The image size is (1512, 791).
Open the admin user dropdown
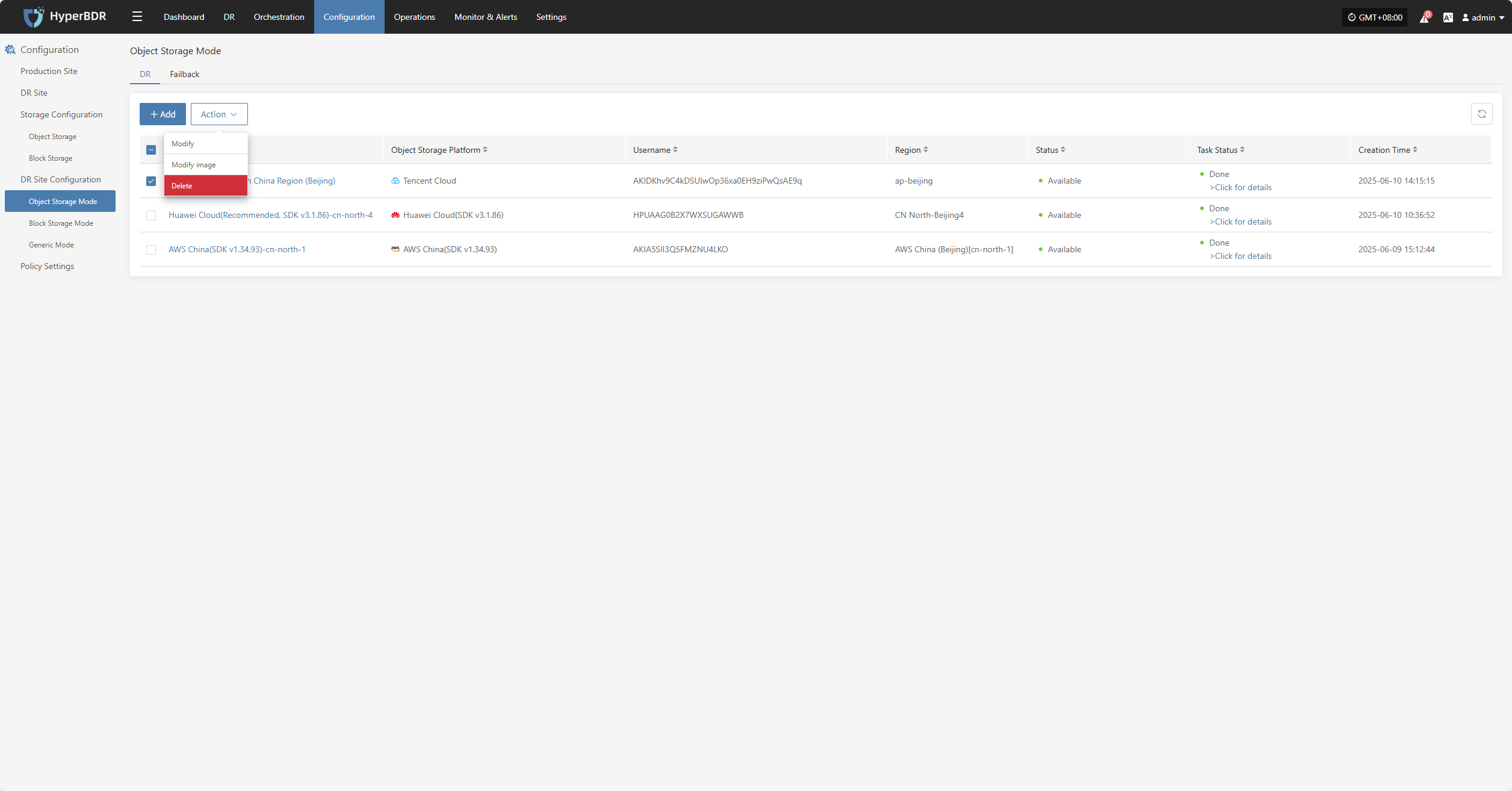pos(1483,17)
